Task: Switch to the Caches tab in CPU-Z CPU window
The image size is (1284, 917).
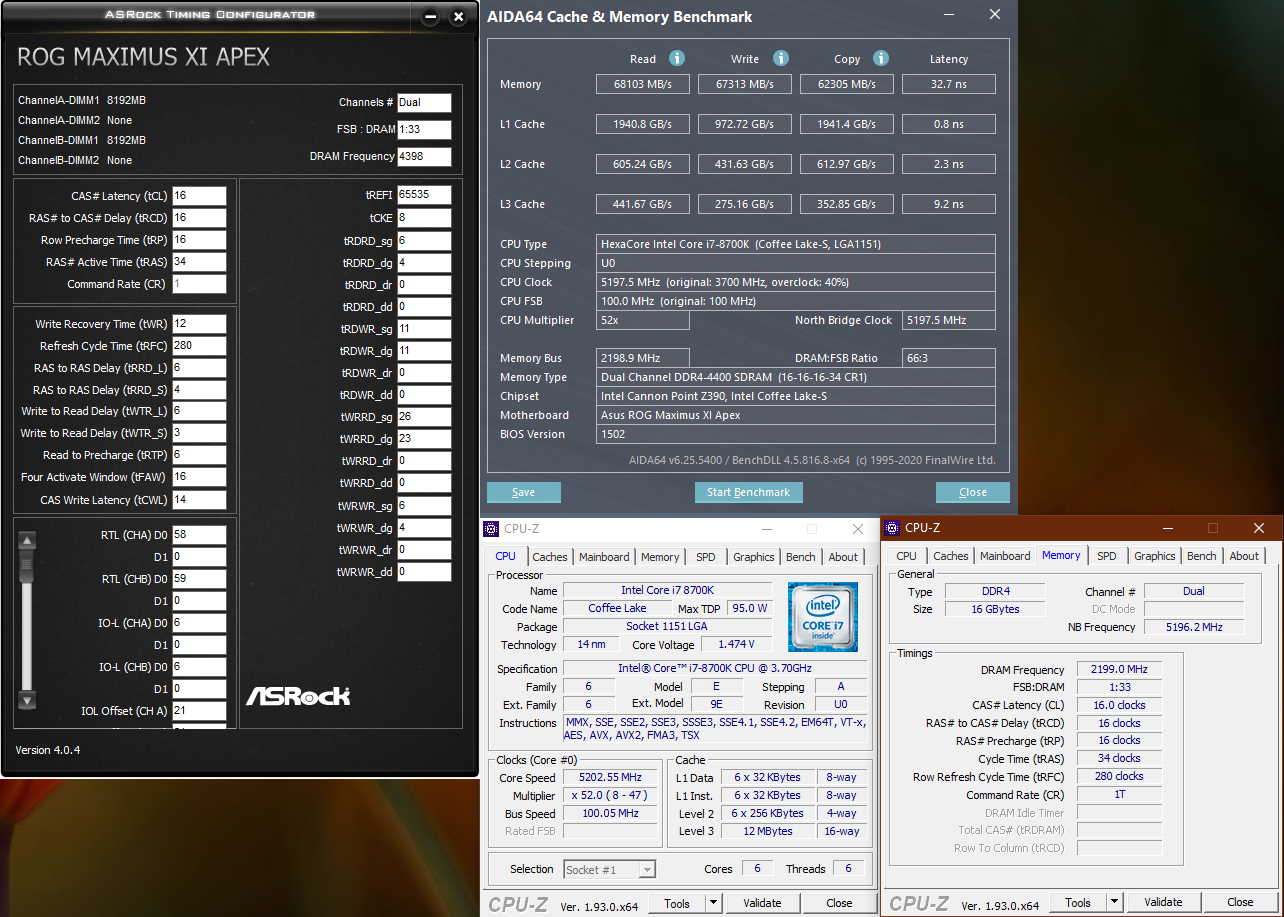Action: click(x=550, y=557)
